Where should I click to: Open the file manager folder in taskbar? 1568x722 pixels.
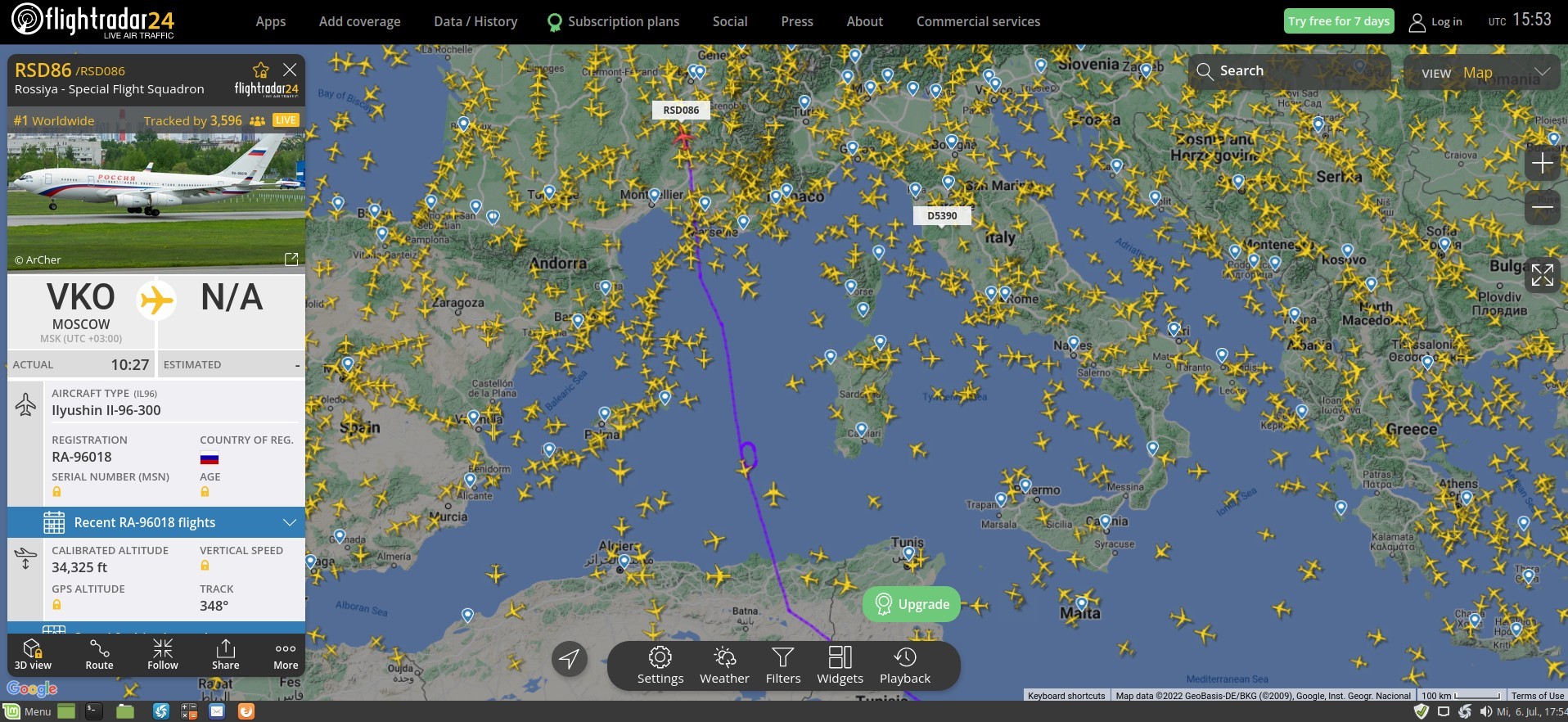tap(125, 711)
